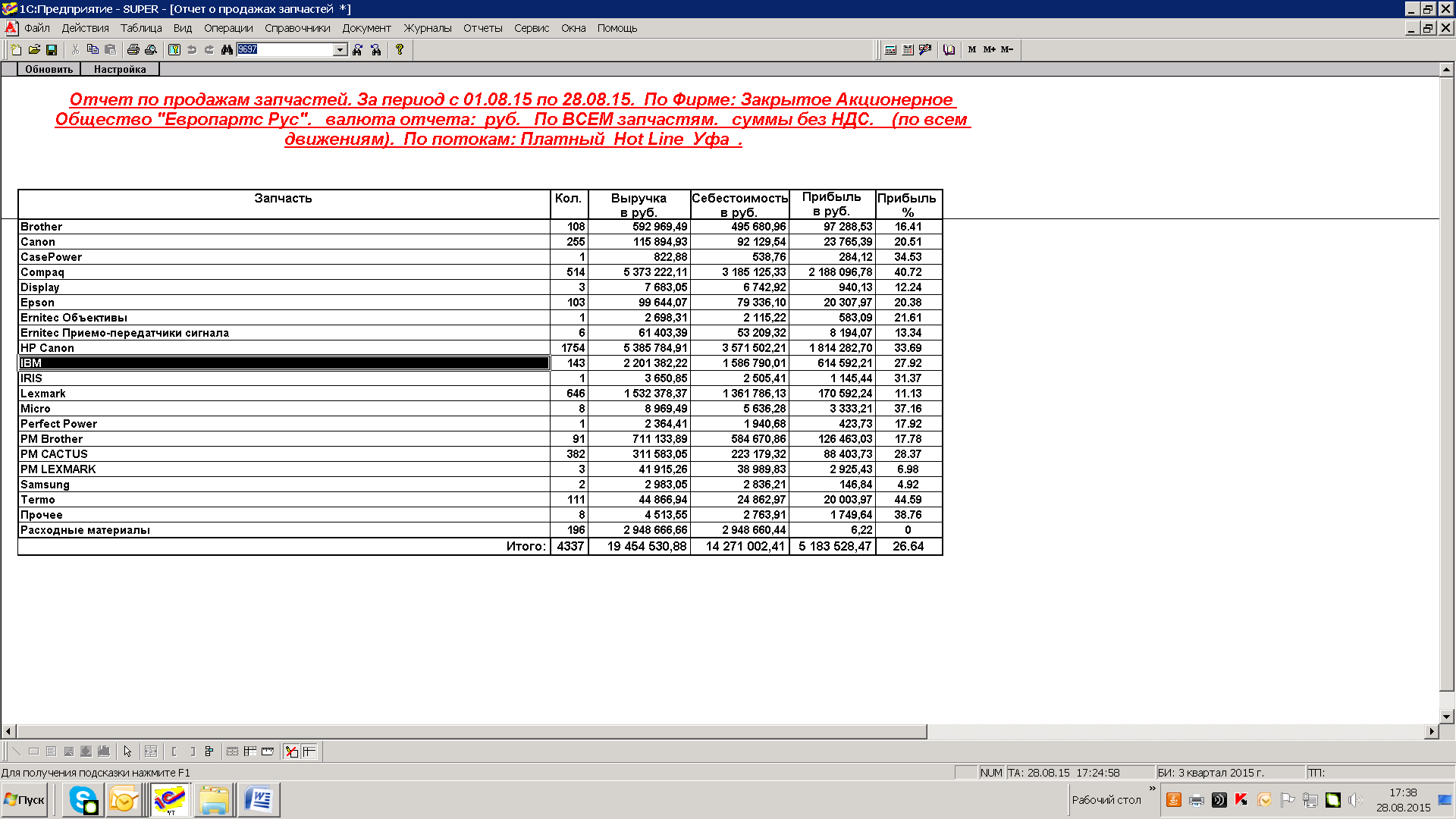Click the M+ memory add button
Image resolution: width=1456 pixels, height=819 pixels.
click(x=989, y=49)
